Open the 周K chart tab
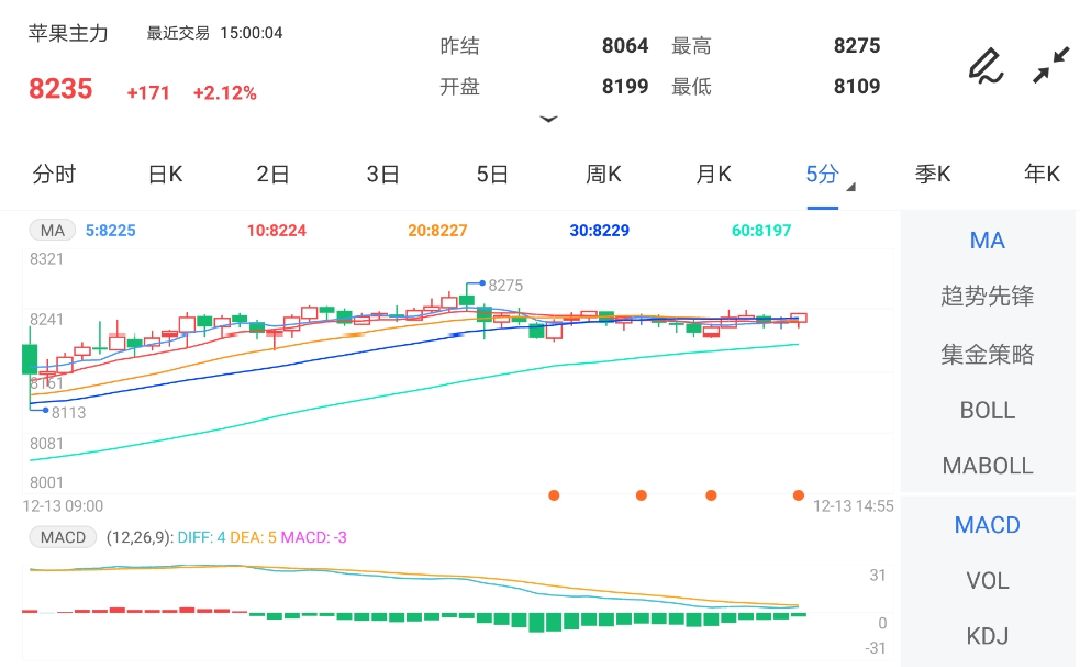 coord(603,174)
